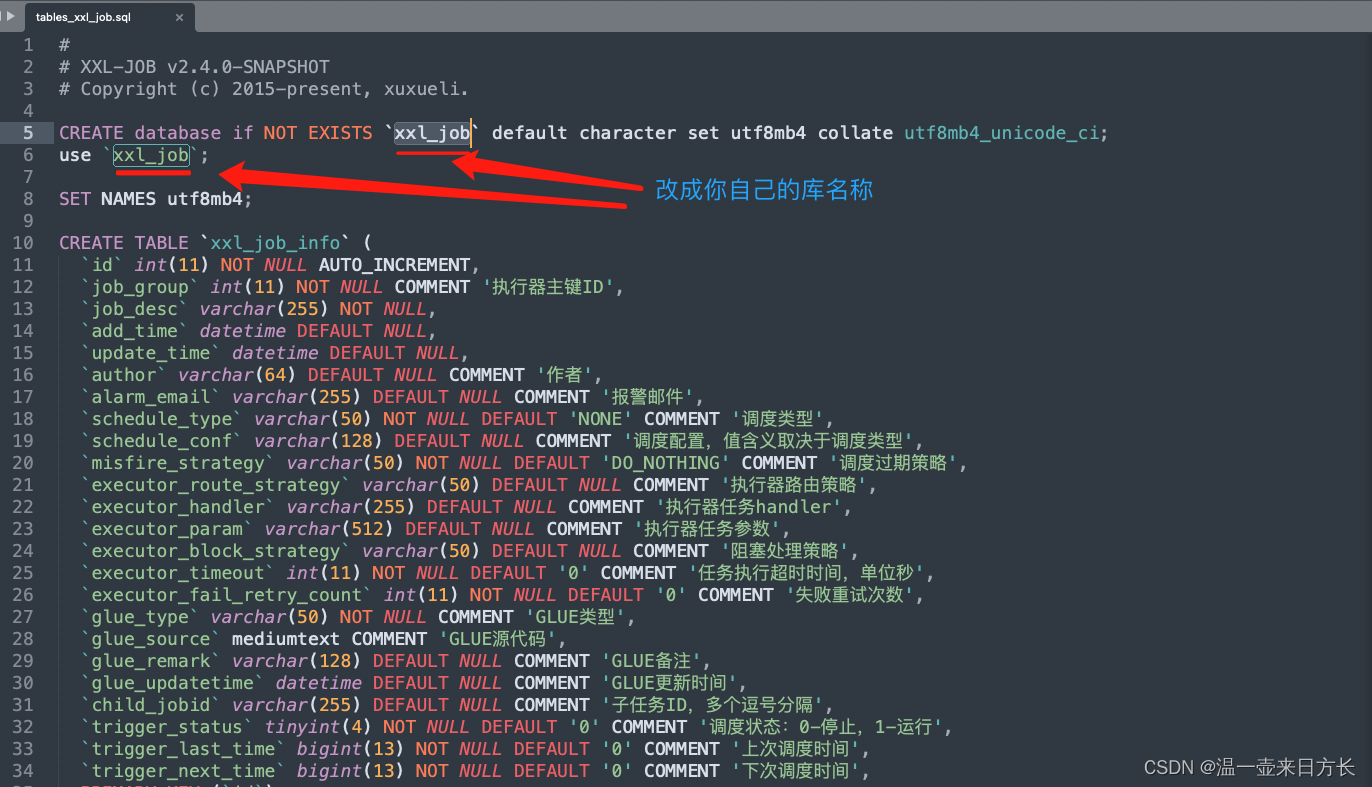Click varchar(512) on executor_param line
1372x787 pixels.
[x=329, y=529]
